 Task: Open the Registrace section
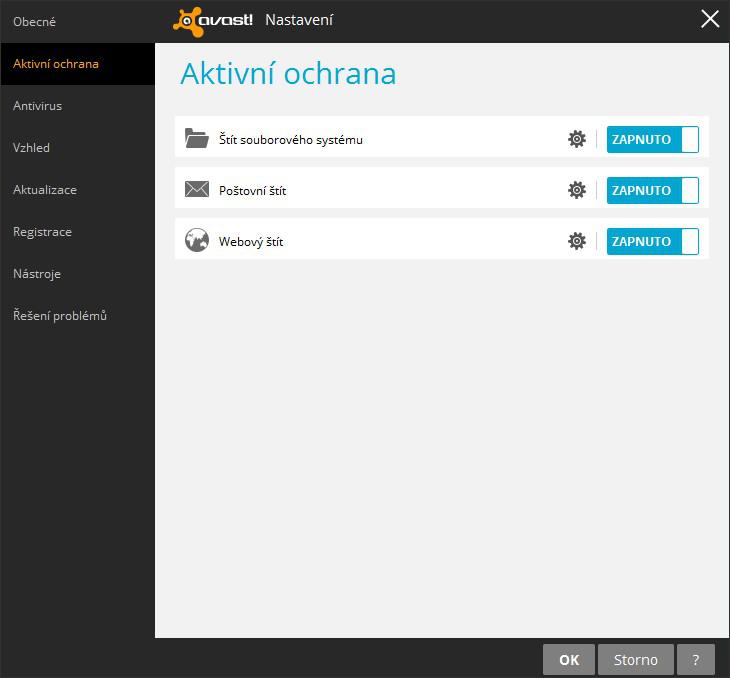coord(77,231)
